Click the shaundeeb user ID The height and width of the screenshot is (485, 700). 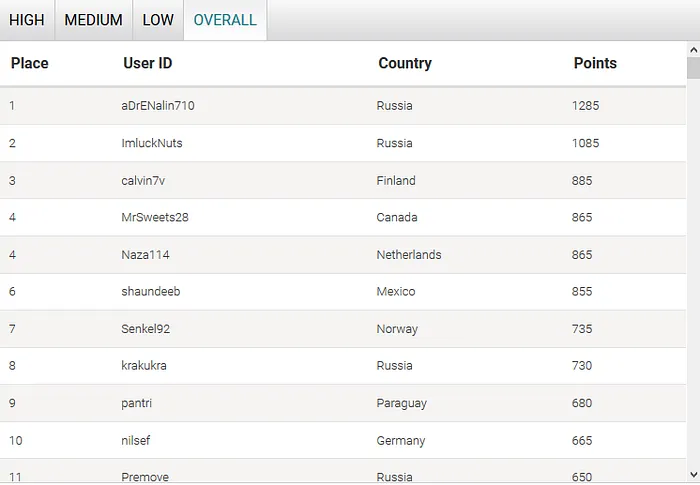click(151, 292)
